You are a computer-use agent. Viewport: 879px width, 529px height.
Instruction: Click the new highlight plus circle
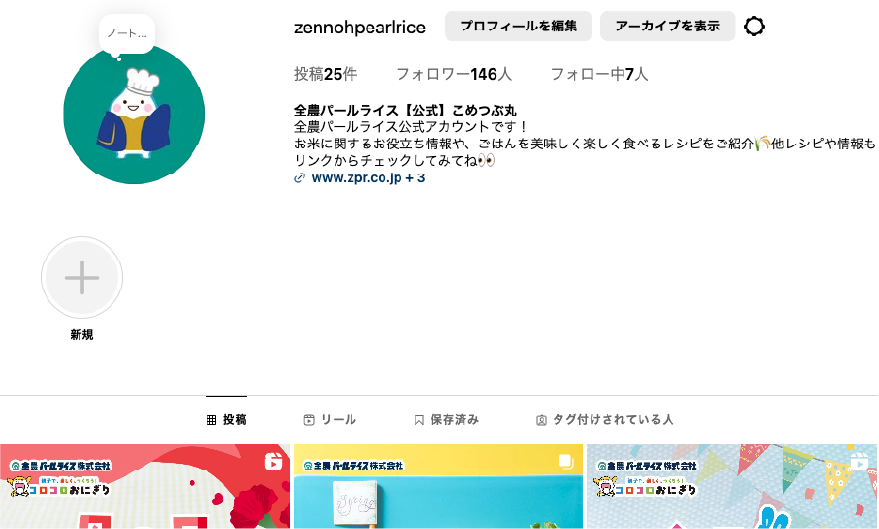[x=82, y=277]
